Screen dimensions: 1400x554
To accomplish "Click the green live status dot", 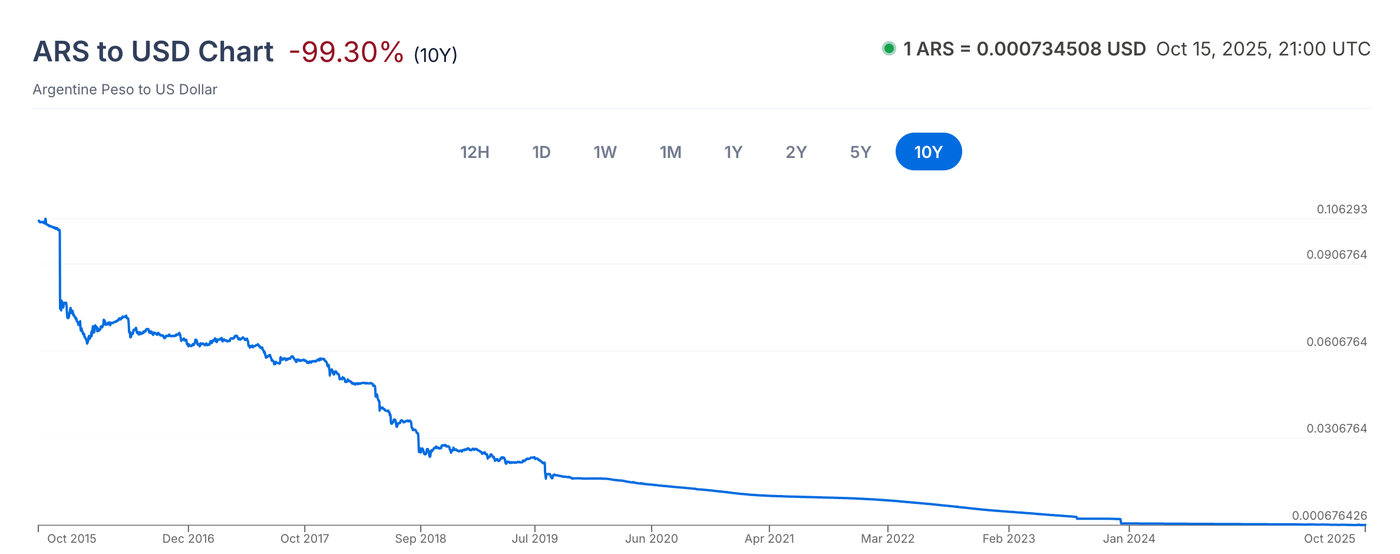I will 888,48.
